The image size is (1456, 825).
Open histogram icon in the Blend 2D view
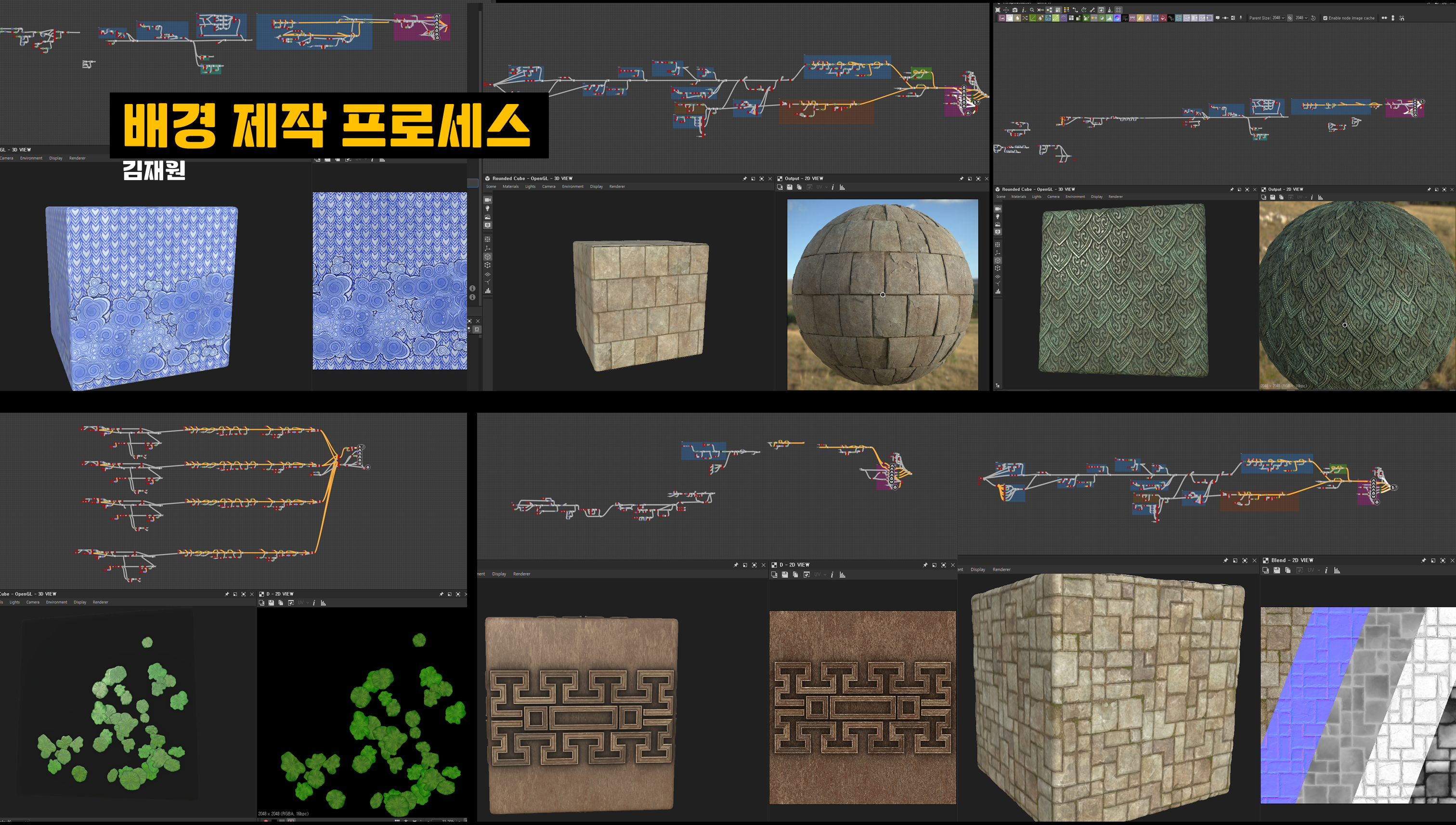(x=1337, y=571)
